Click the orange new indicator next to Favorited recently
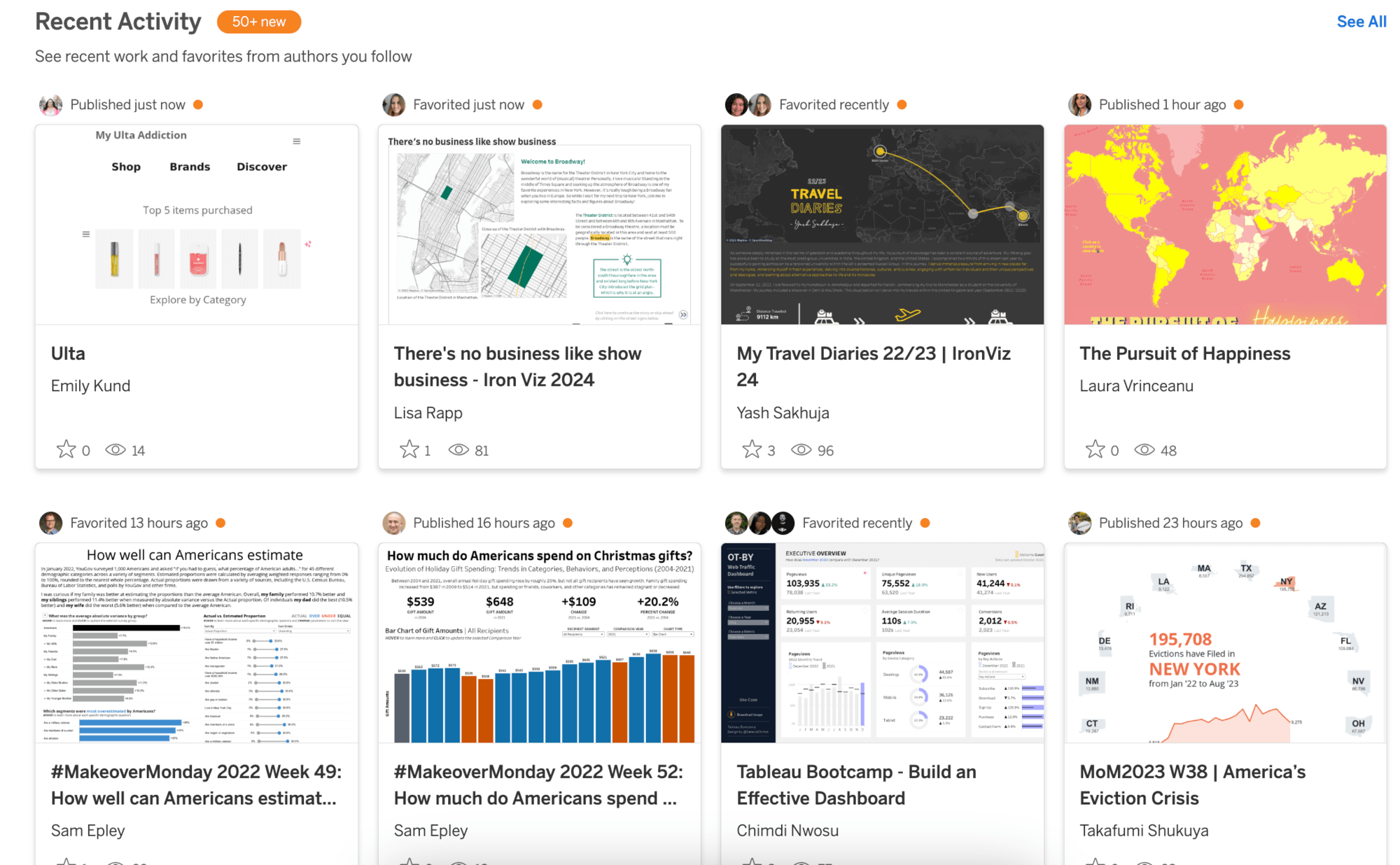This screenshot has width=1400, height=865. coord(902,104)
